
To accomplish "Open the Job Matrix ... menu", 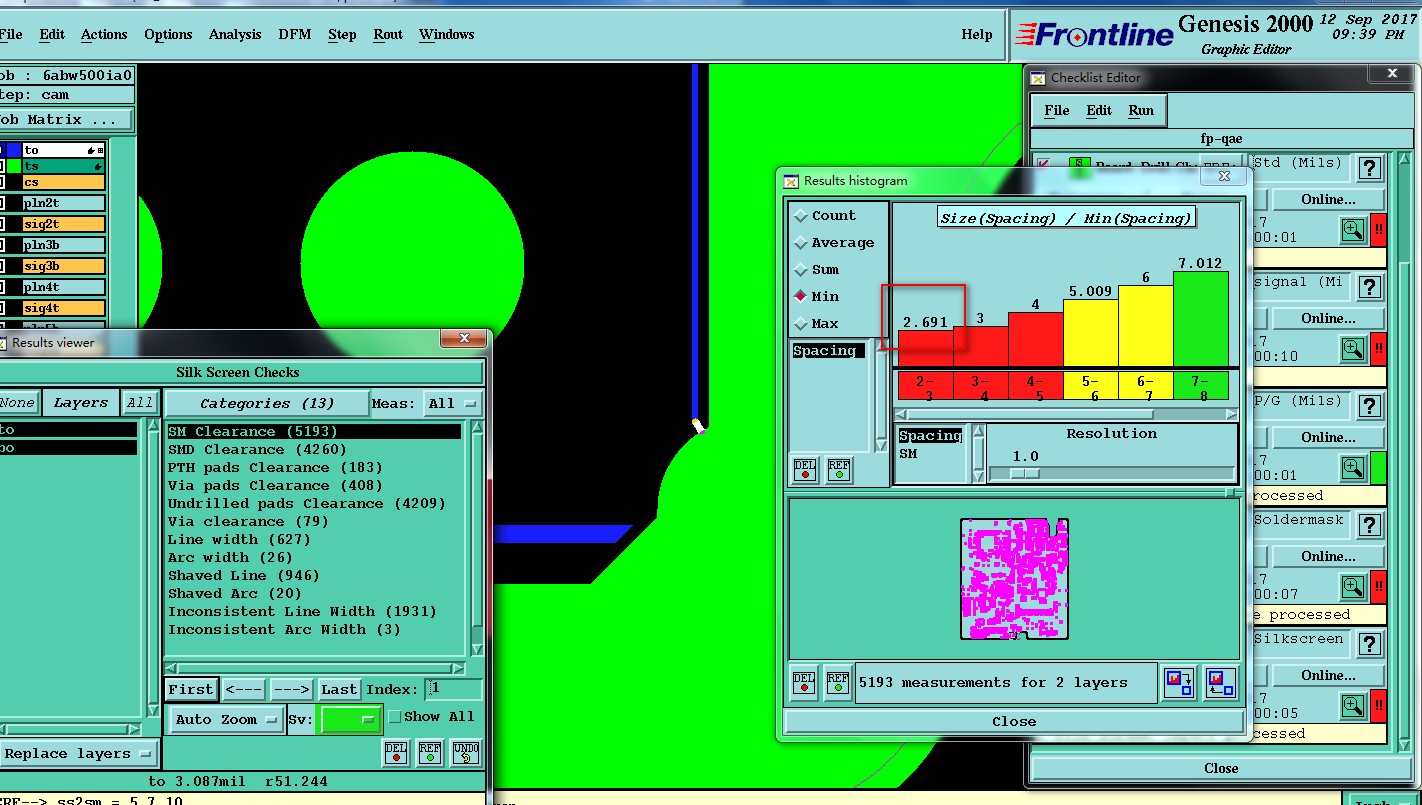I will pyautogui.click(x=66, y=120).
